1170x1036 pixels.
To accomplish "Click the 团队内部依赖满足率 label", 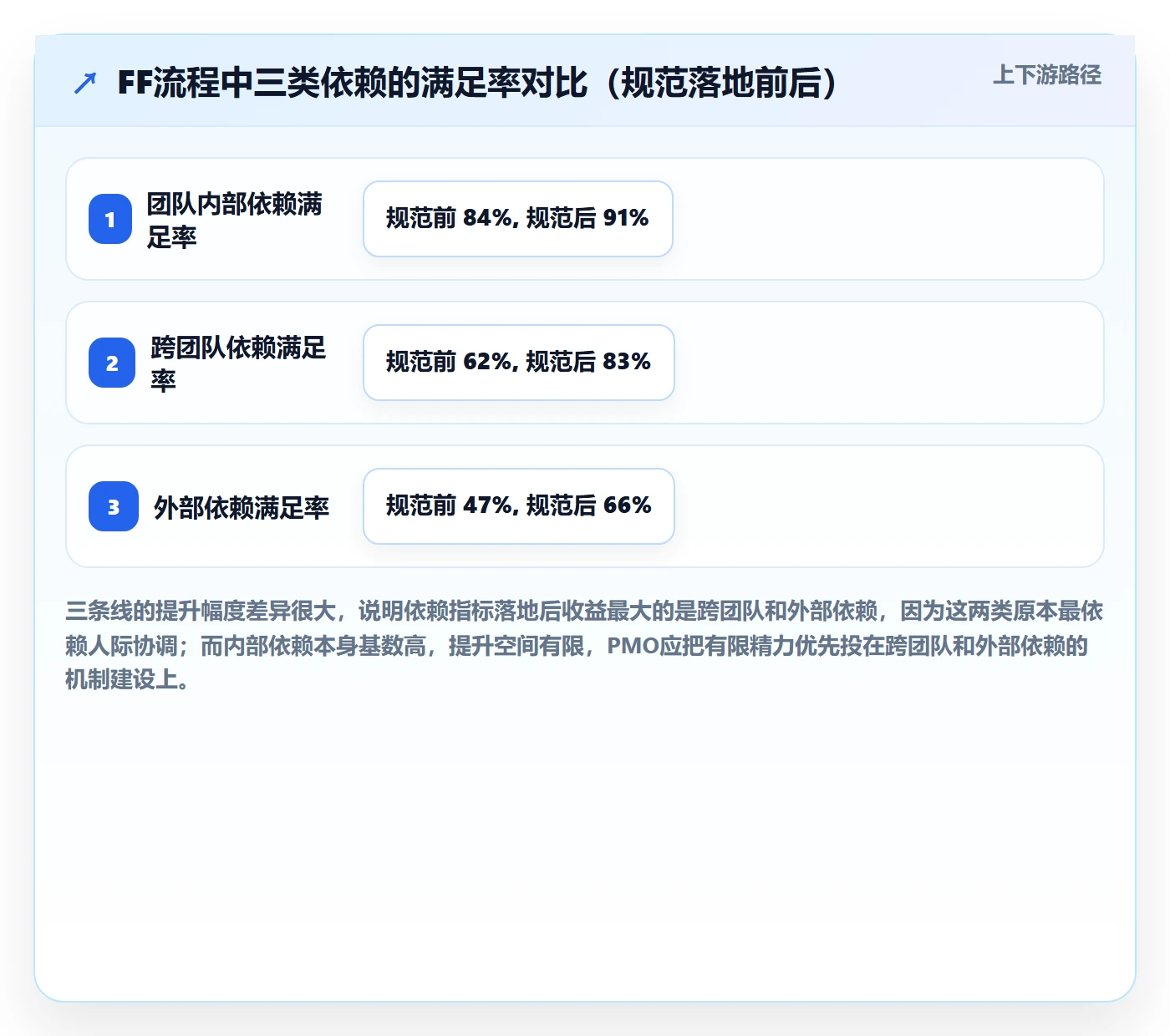I will (235, 220).
